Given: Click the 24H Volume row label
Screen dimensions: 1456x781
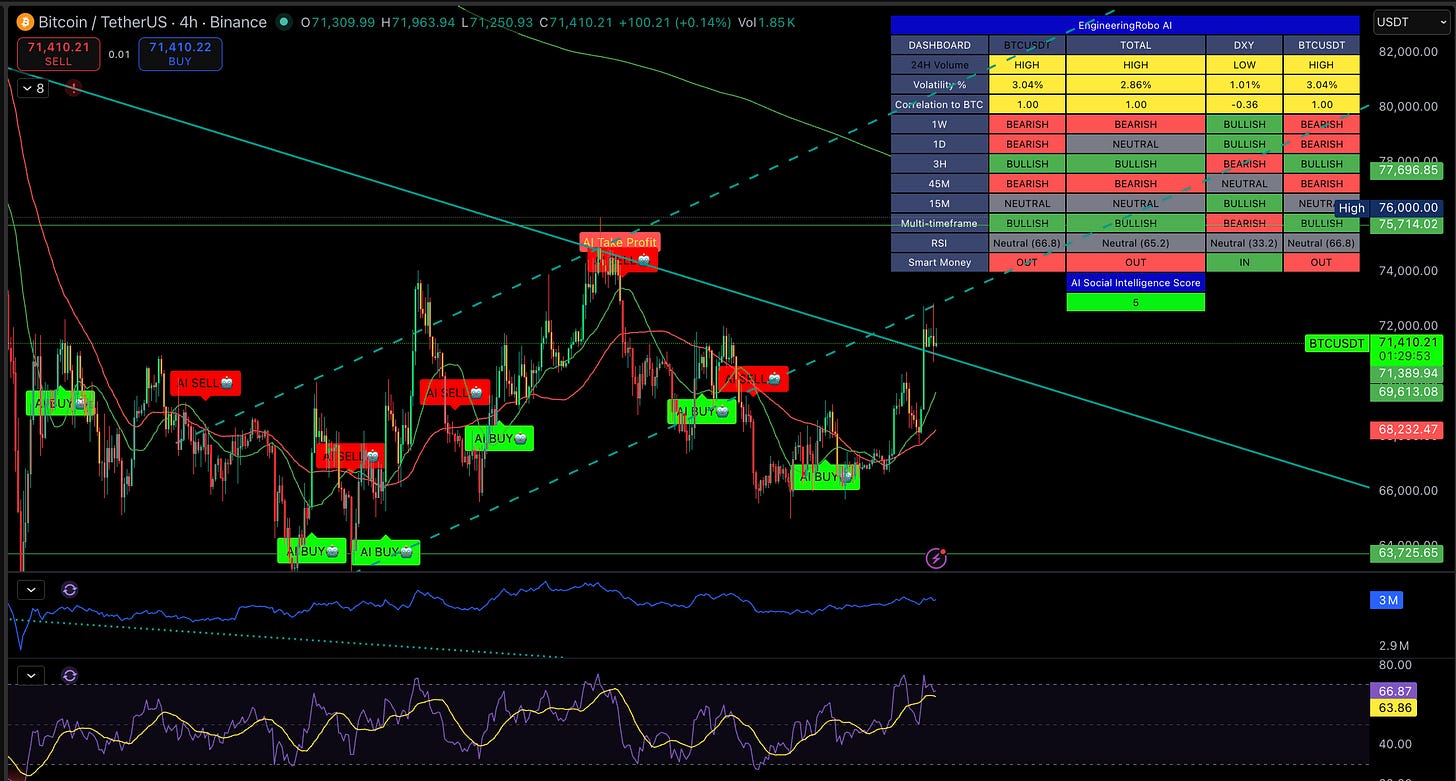Looking at the screenshot, I should [939, 64].
